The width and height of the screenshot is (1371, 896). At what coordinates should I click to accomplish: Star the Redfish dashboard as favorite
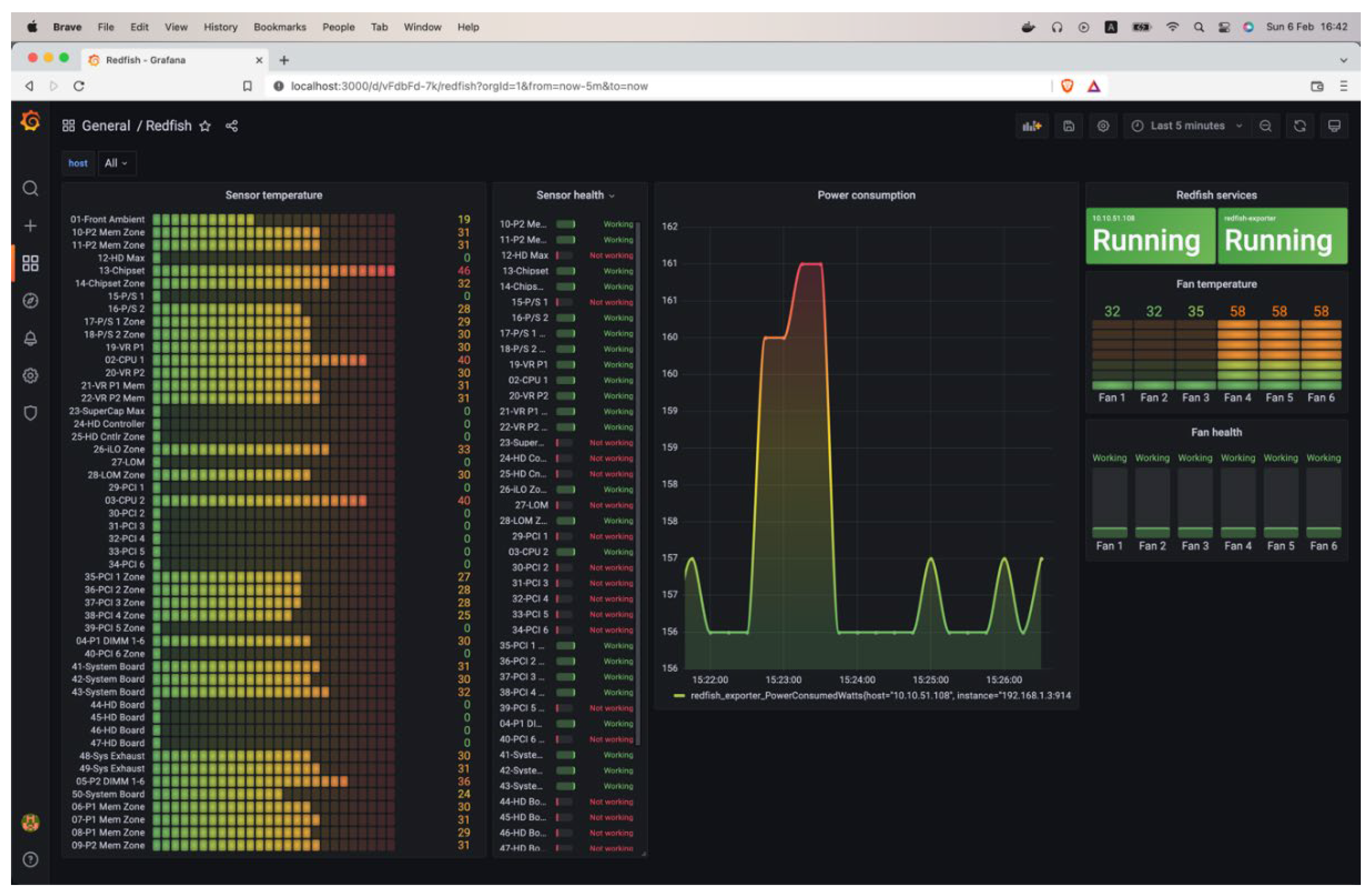tap(205, 126)
